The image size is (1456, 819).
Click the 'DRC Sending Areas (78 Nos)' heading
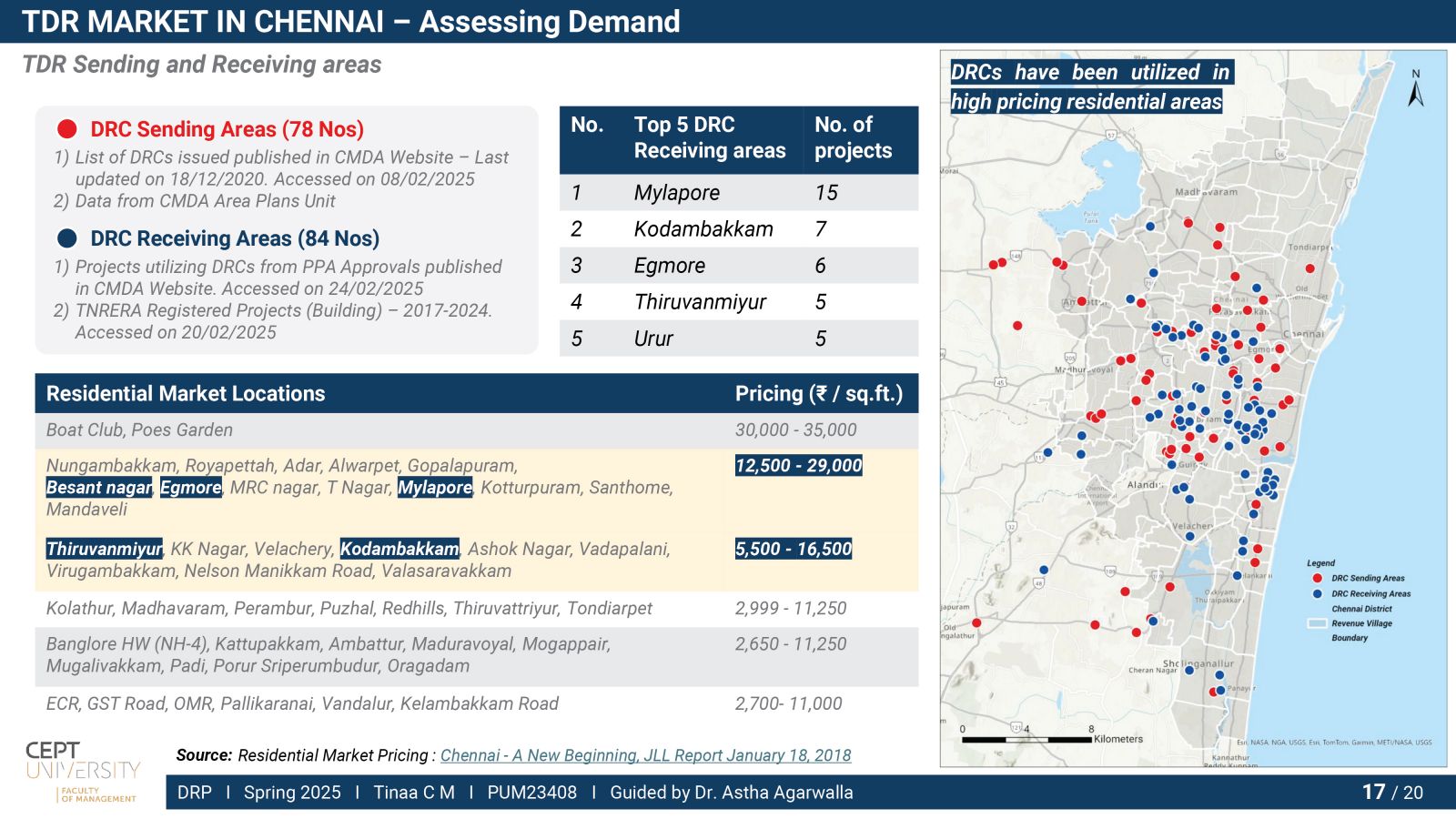pyautogui.click(x=227, y=129)
